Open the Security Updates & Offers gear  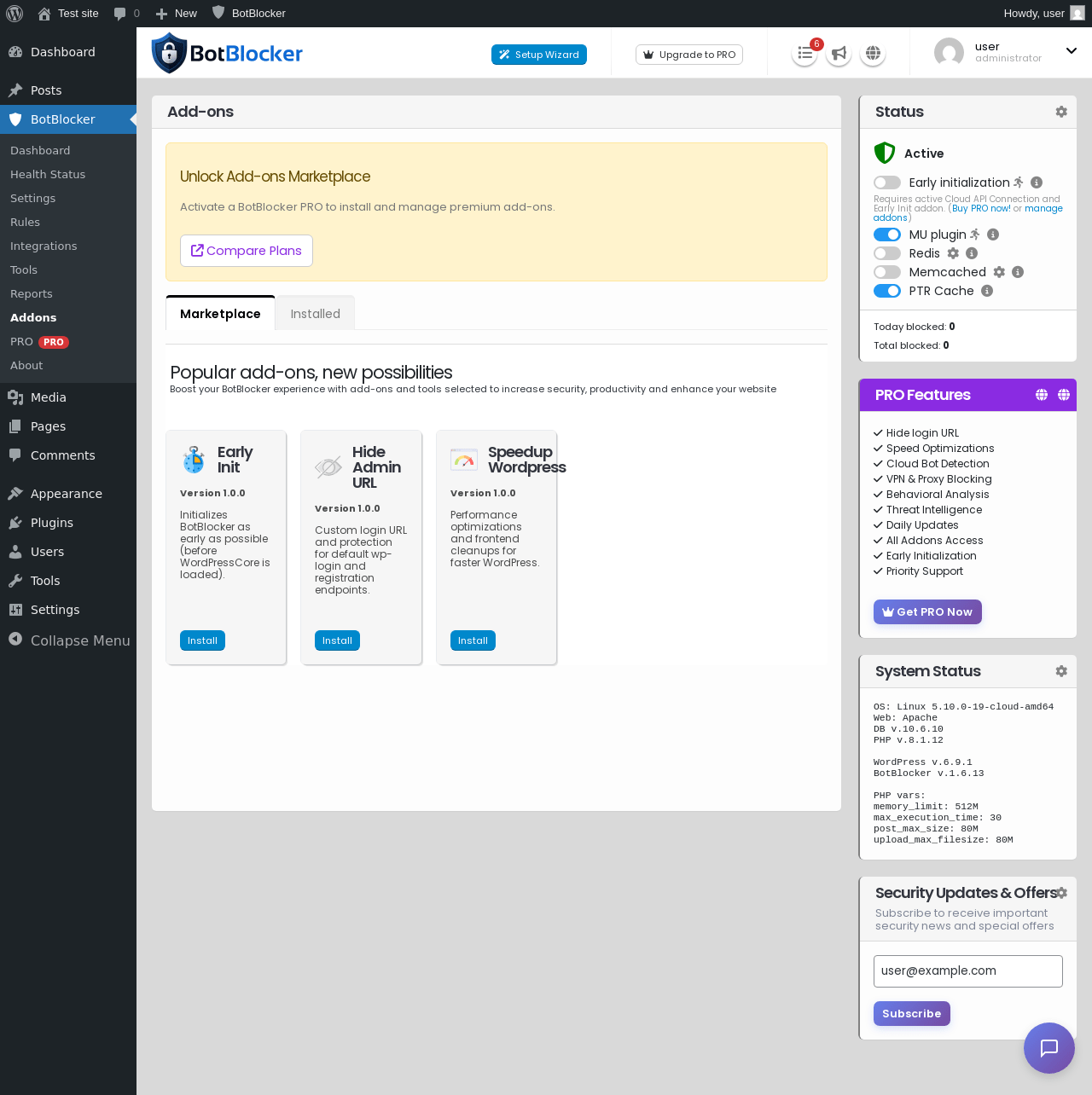click(x=1062, y=893)
